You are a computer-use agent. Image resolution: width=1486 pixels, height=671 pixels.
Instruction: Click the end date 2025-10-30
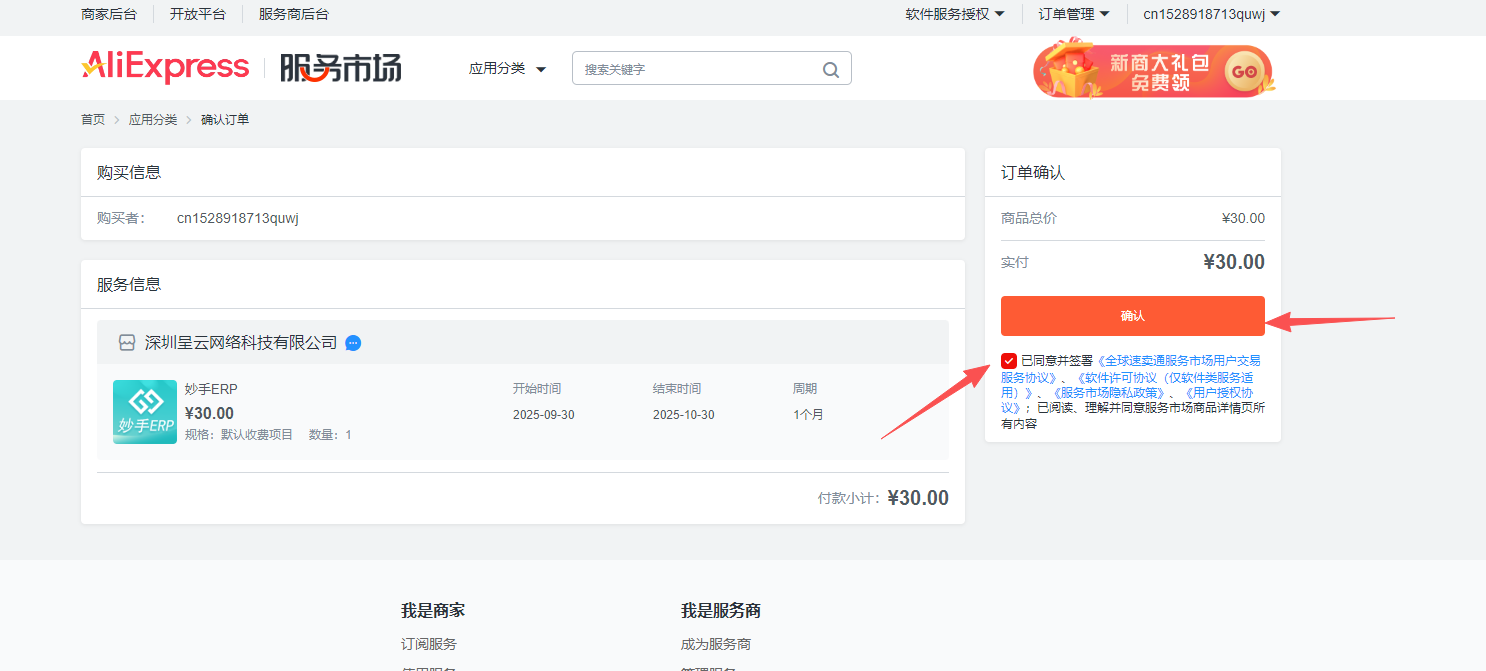click(x=684, y=415)
